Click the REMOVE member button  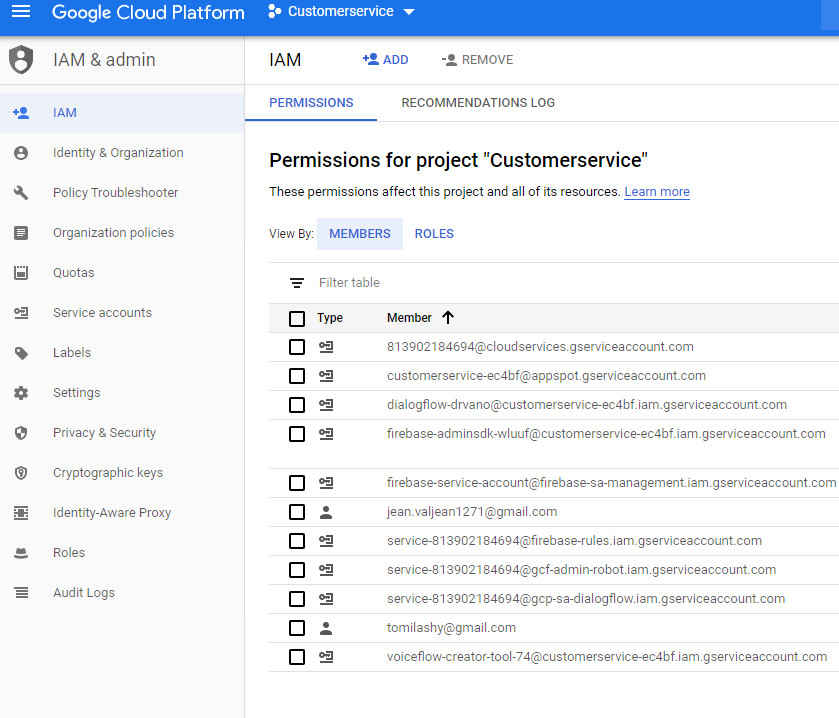pyautogui.click(x=477, y=59)
